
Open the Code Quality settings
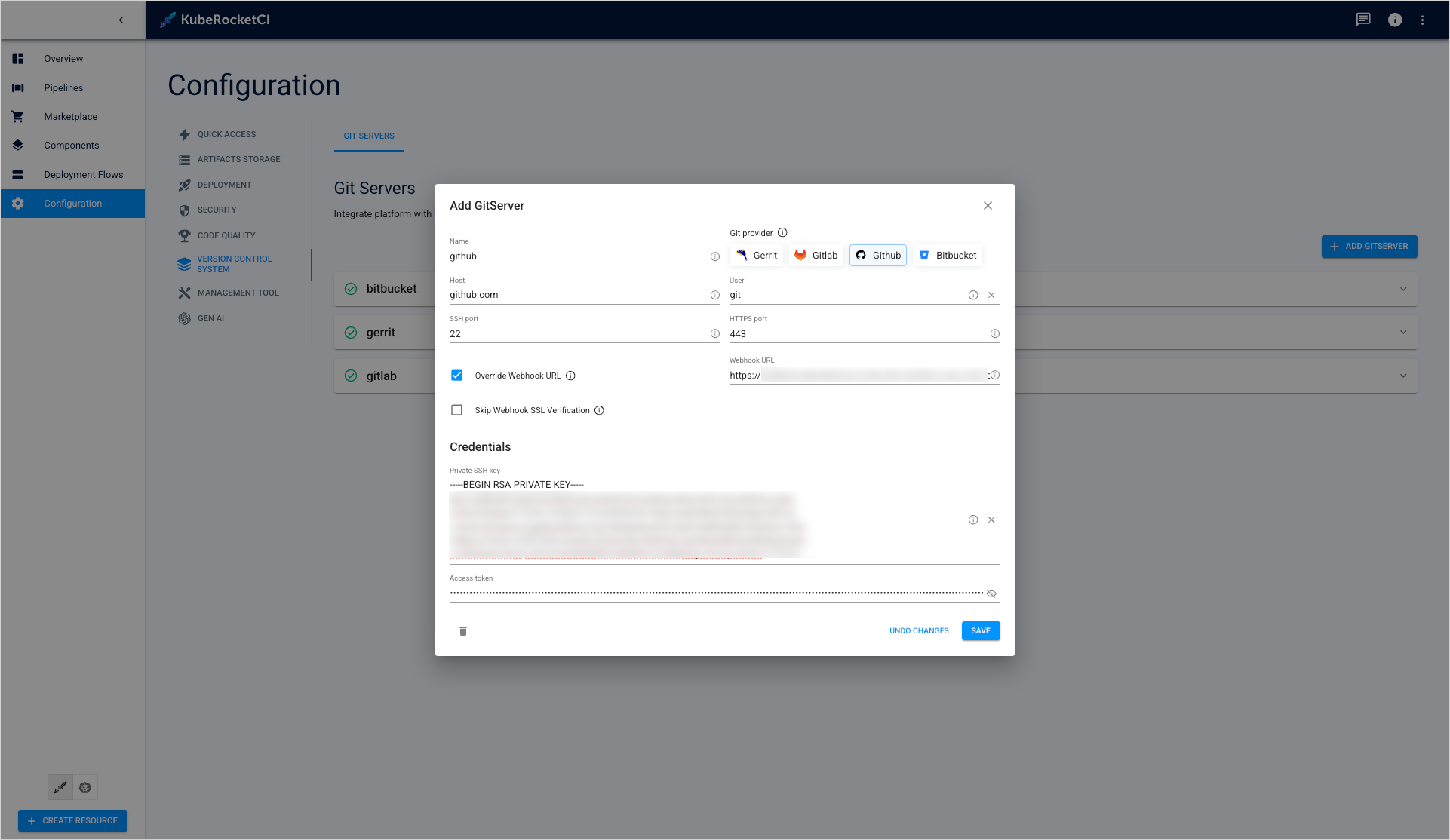[x=226, y=235]
